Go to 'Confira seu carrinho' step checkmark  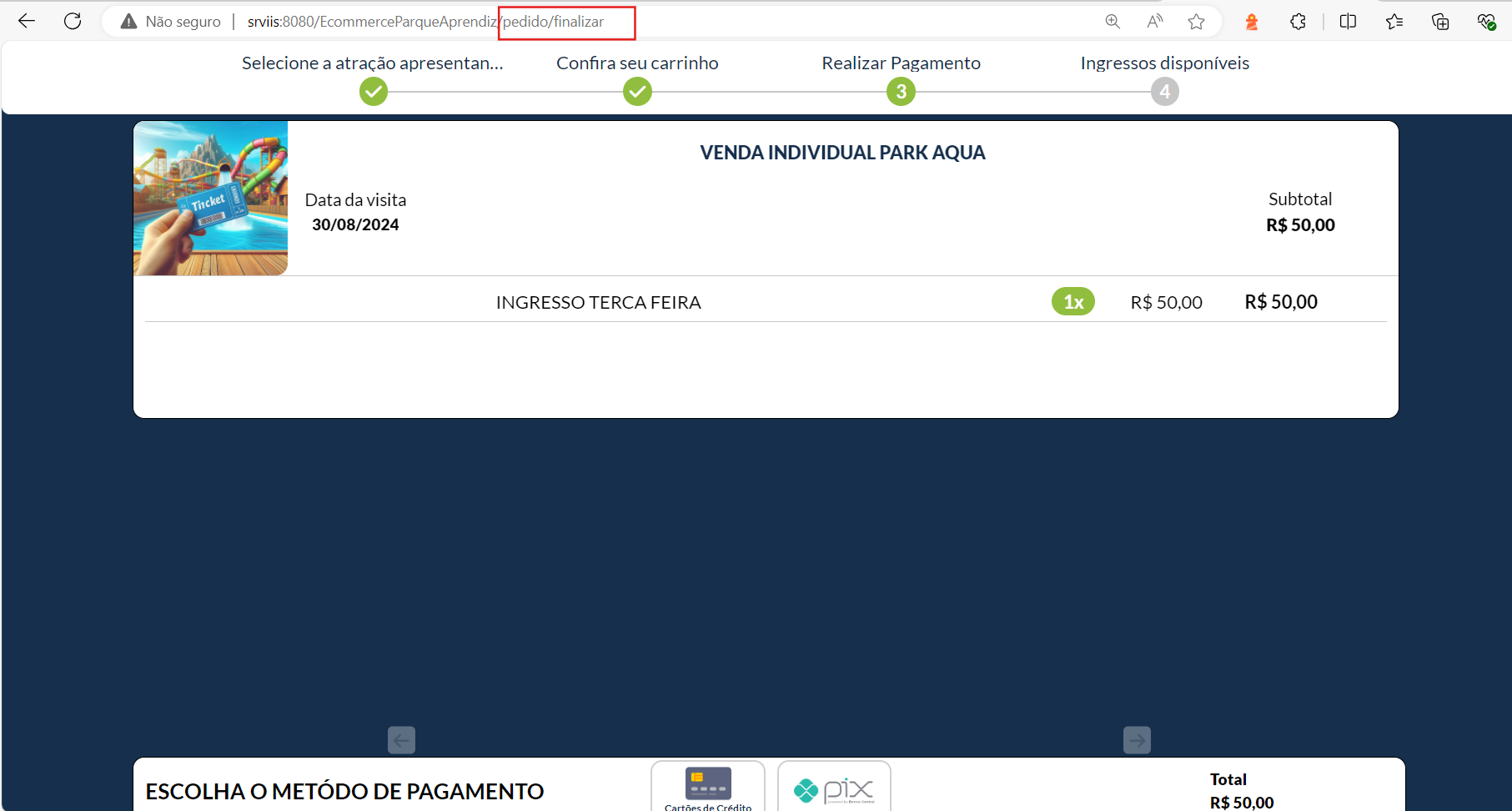click(x=637, y=92)
